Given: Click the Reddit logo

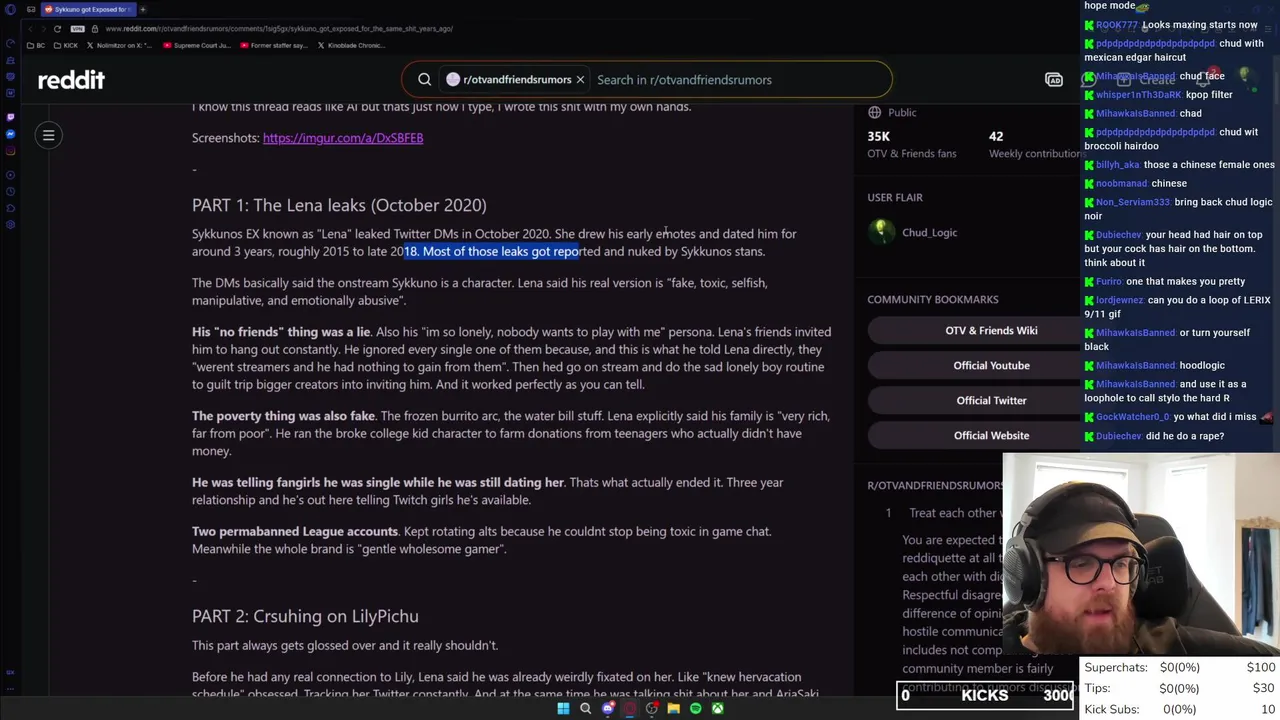Looking at the screenshot, I should point(71,80).
